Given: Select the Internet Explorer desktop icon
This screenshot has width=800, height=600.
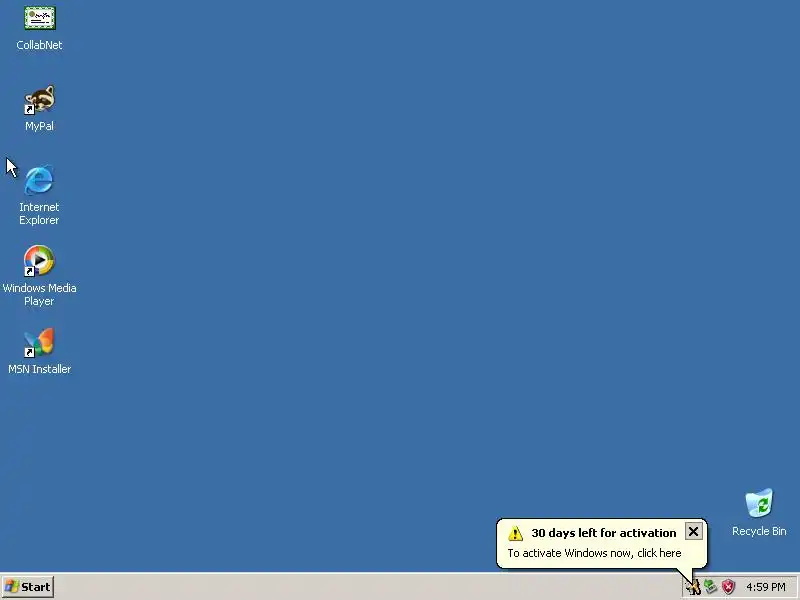Looking at the screenshot, I should [39, 180].
